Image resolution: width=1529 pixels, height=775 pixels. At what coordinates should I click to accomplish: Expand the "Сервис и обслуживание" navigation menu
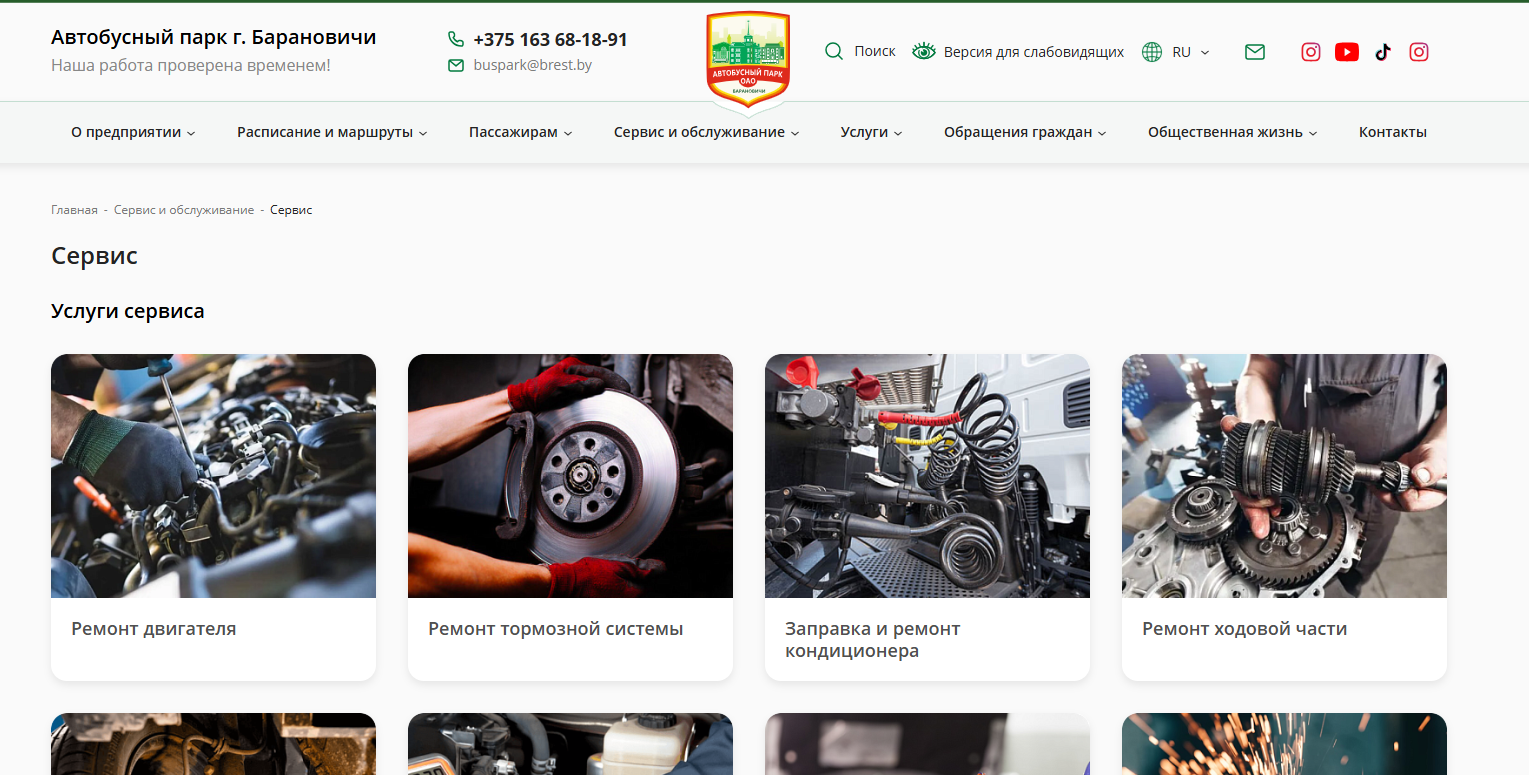706,132
